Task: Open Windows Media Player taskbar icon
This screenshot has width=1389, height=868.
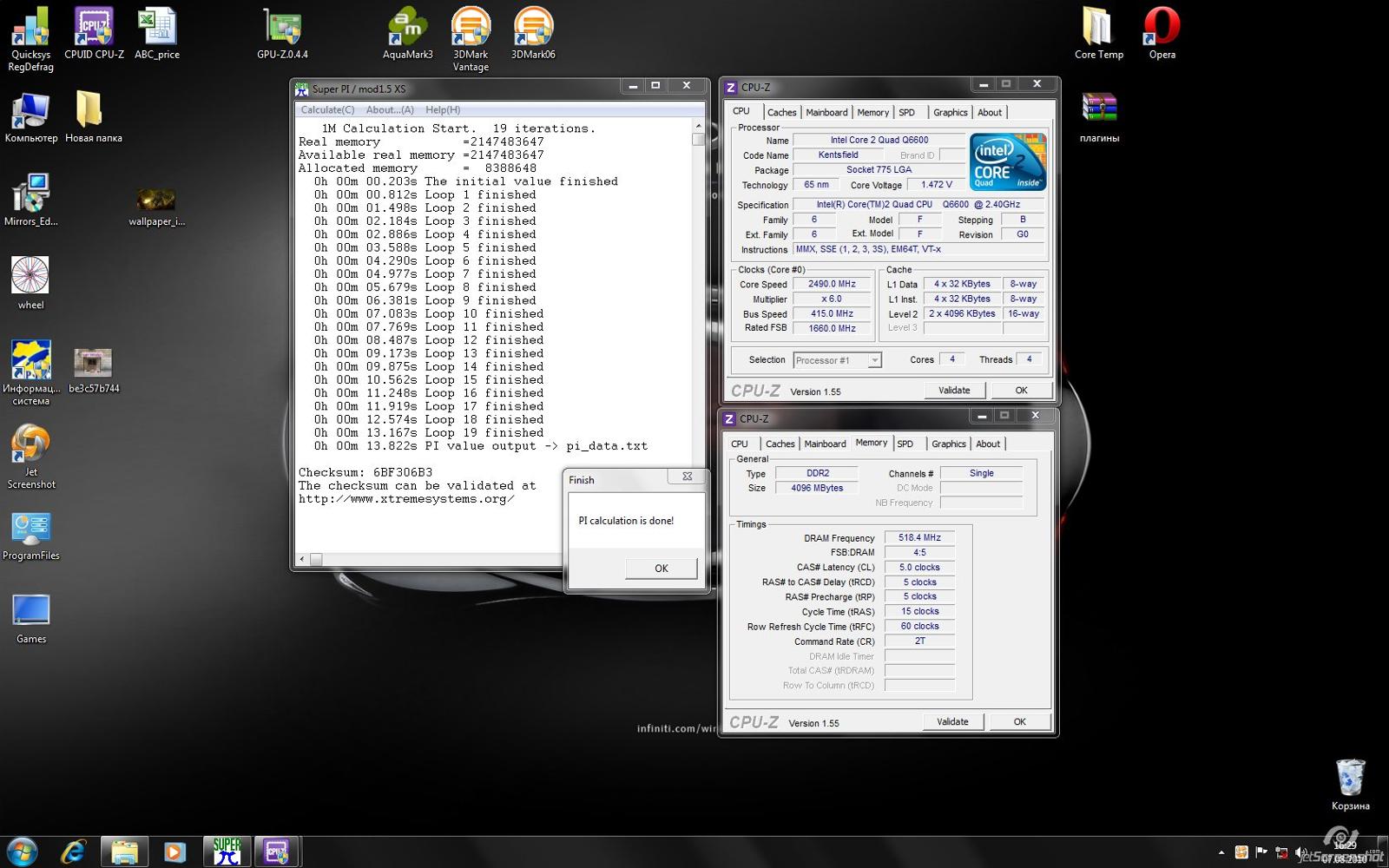Action: coord(174,852)
